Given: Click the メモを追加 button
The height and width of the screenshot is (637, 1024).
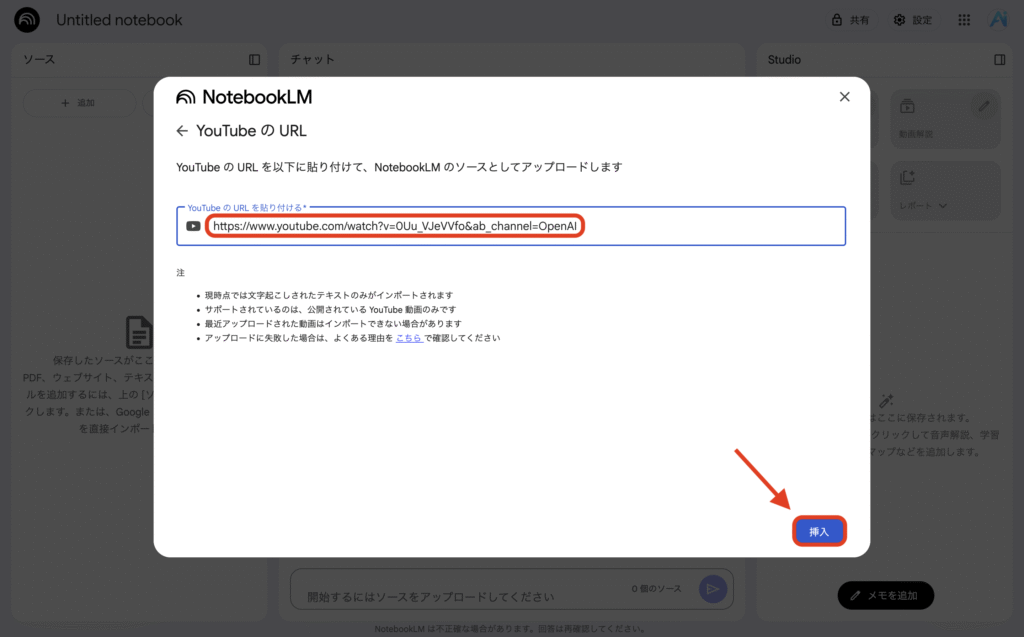Looking at the screenshot, I should [886, 595].
